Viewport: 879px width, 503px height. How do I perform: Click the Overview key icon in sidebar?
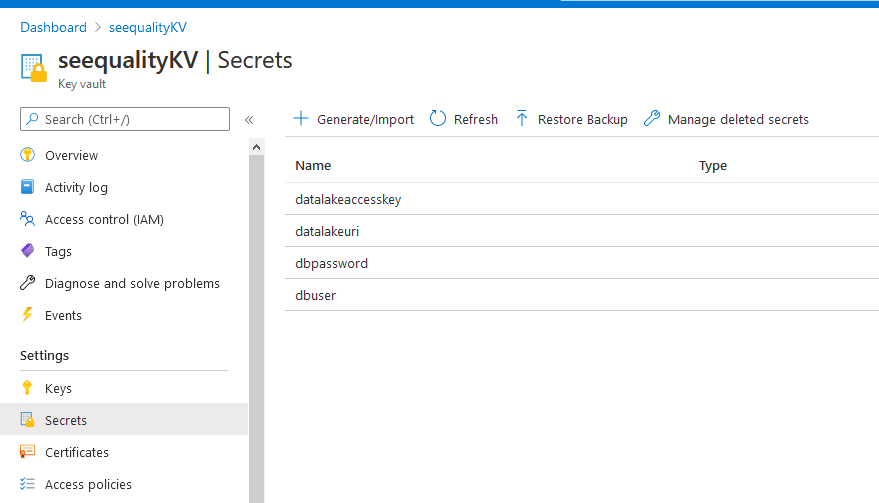pyautogui.click(x=27, y=155)
